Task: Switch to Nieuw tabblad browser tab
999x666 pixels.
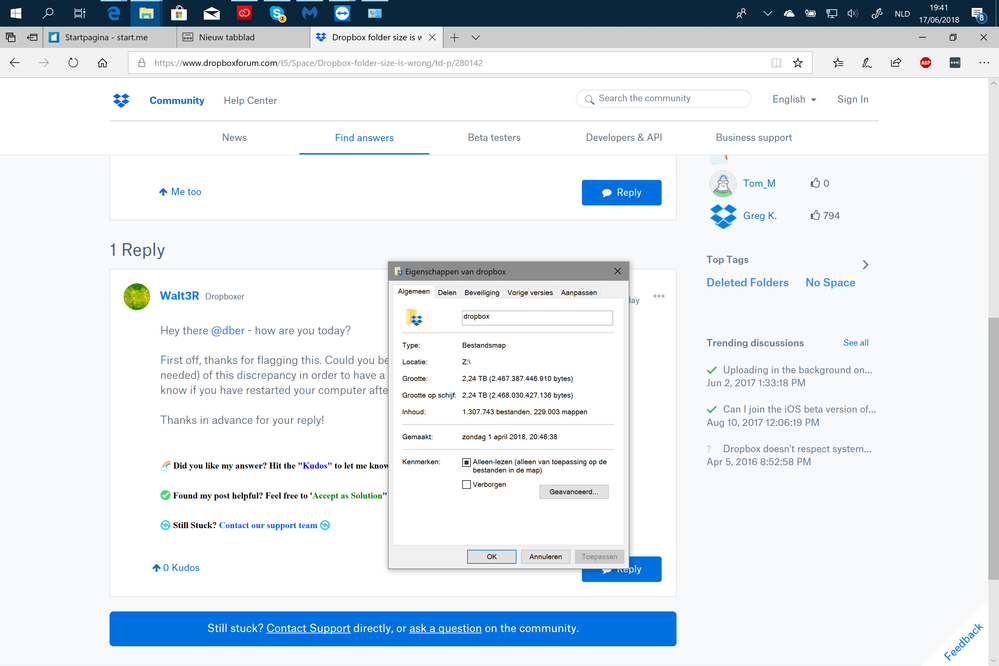Action: pos(243,38)
